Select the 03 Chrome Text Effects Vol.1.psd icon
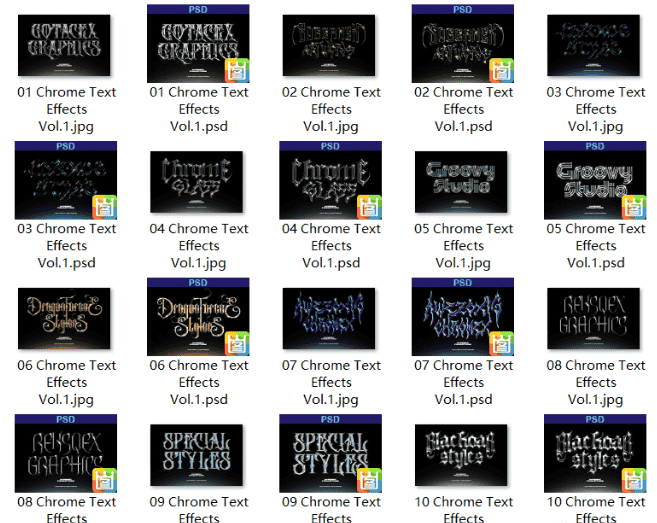 (x=66, y=180)
